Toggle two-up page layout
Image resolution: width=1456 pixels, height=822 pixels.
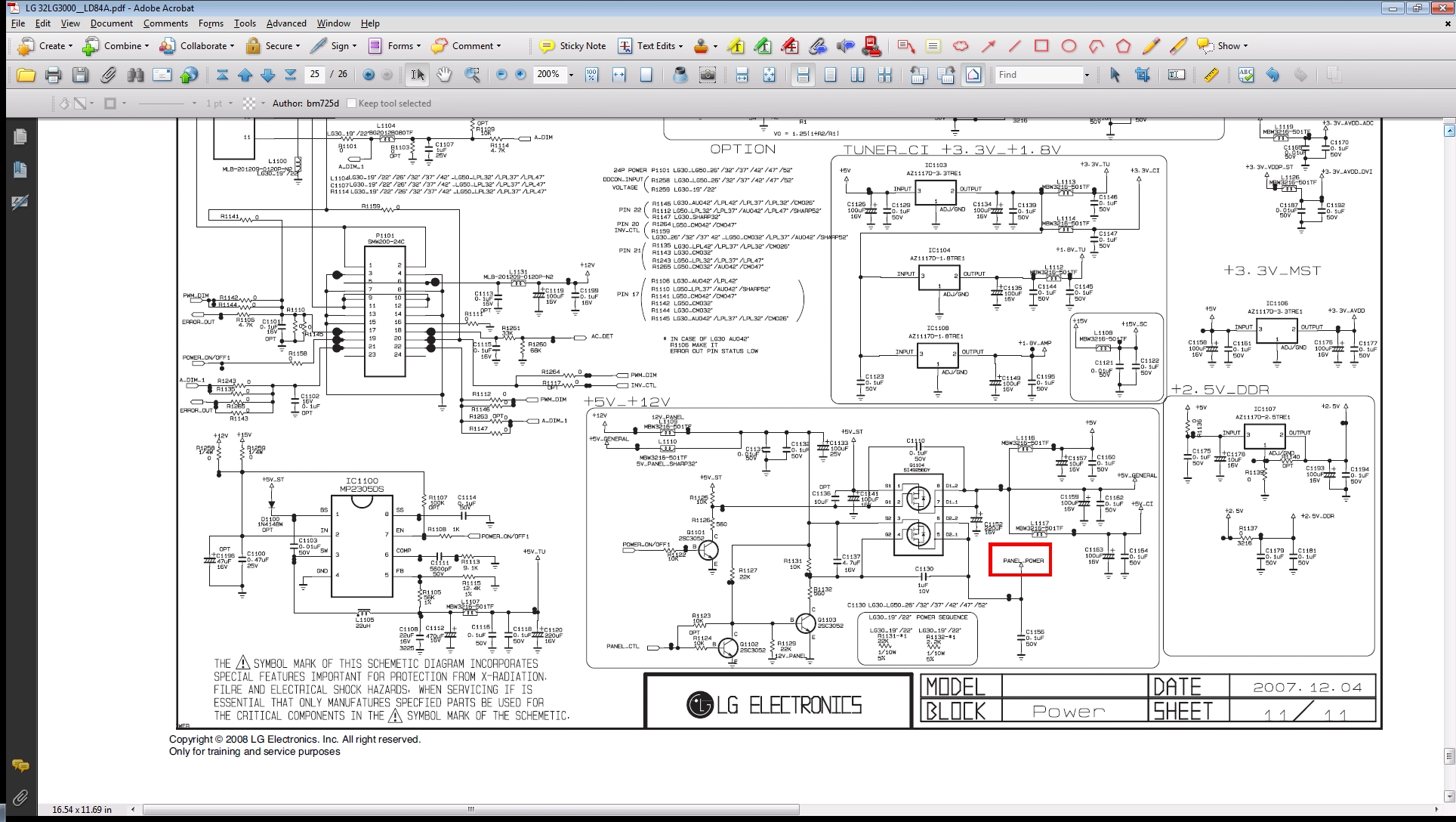pos(858,75)
